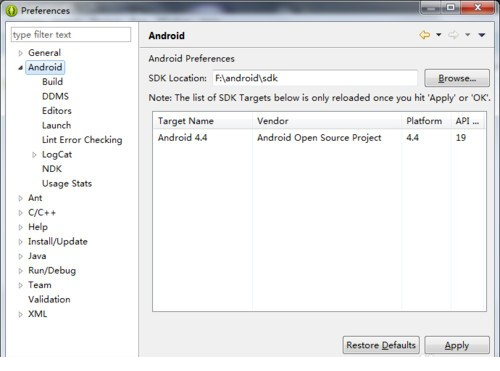Sort by Vendor column header
The image size is (500, 371).
pyautogui.click(x=327, y=121)
